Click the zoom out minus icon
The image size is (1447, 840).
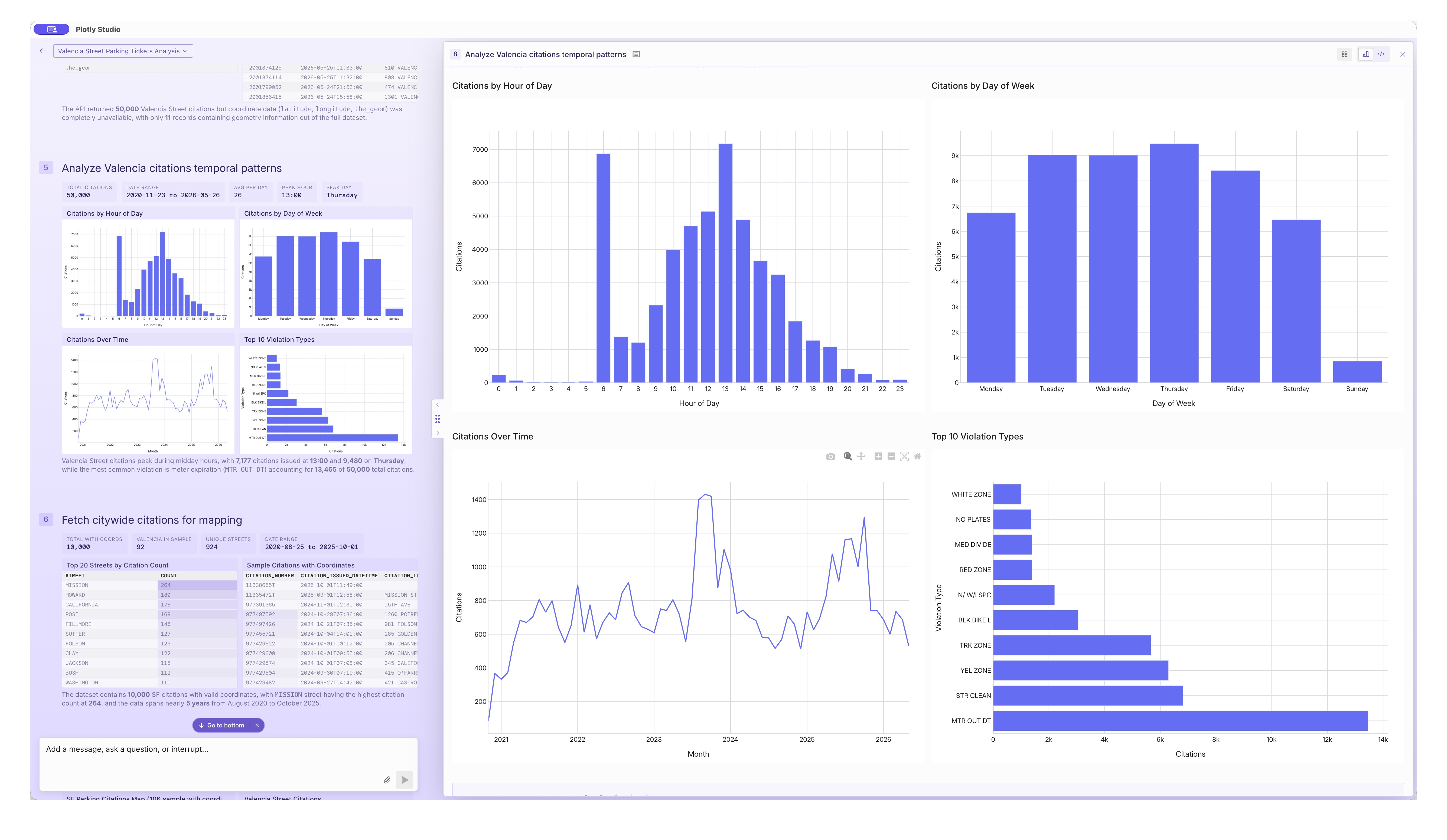tap(891, 457)
